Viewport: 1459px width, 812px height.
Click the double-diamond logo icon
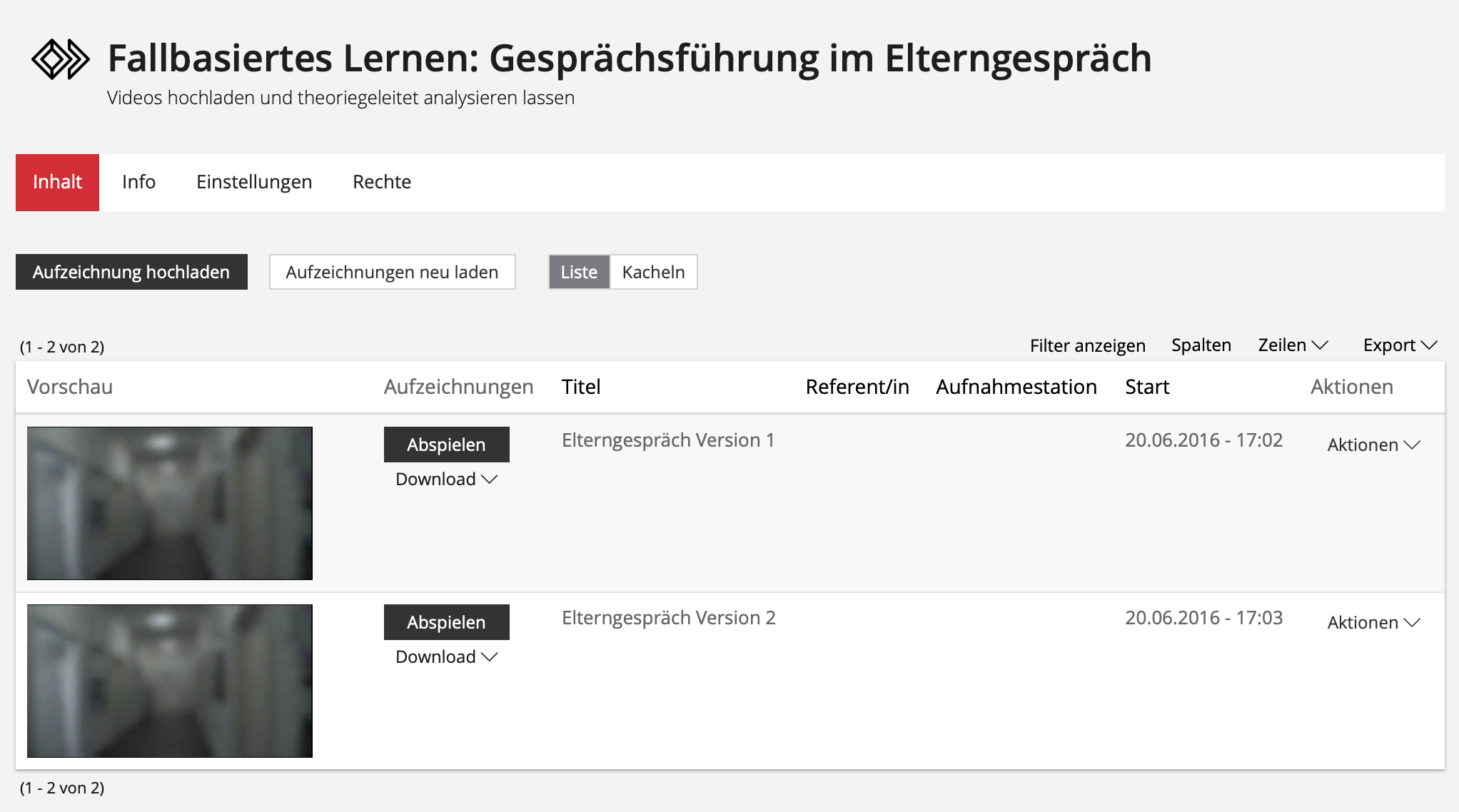(x=61, y=59)
